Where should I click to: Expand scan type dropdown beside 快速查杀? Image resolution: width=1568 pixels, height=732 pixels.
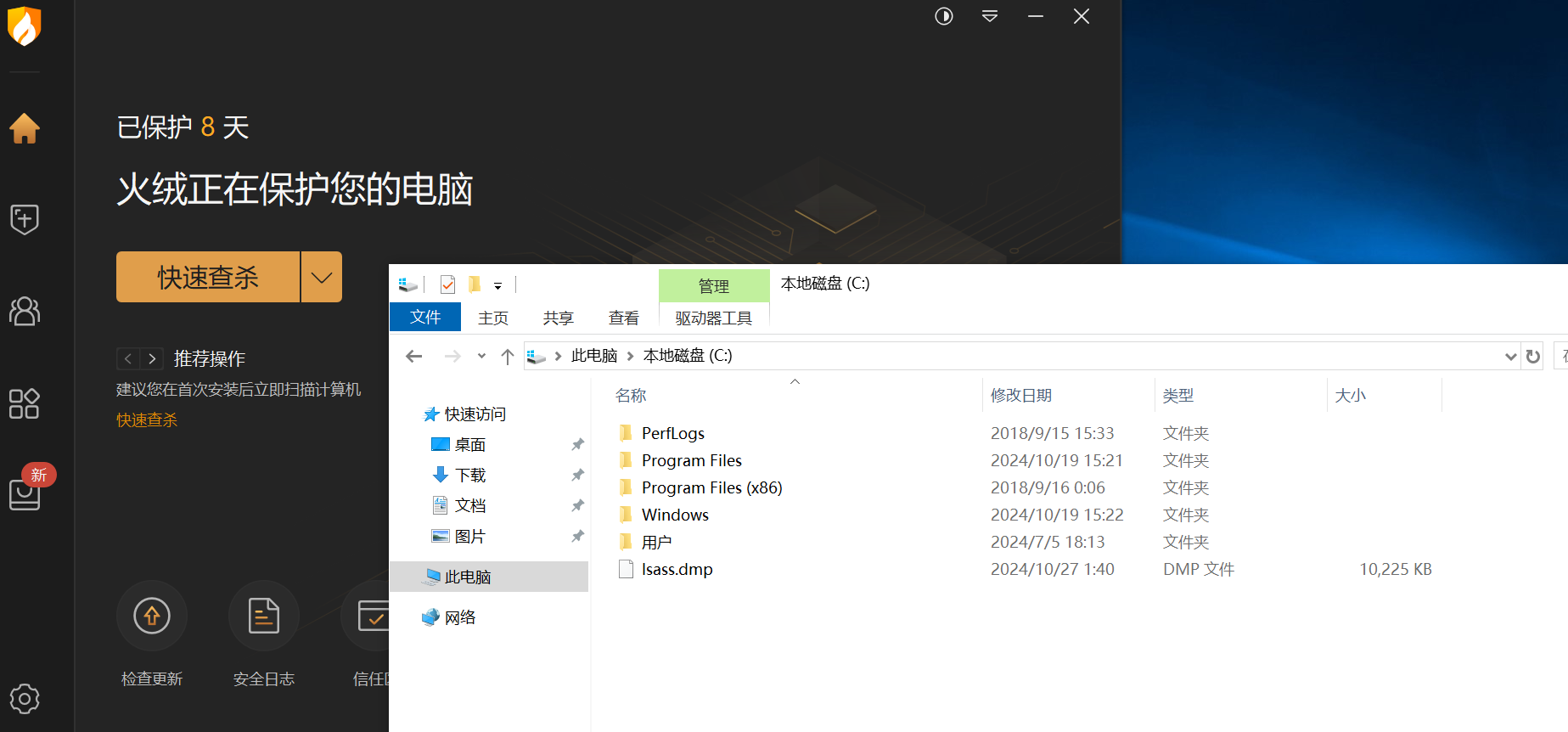(322, 277)
